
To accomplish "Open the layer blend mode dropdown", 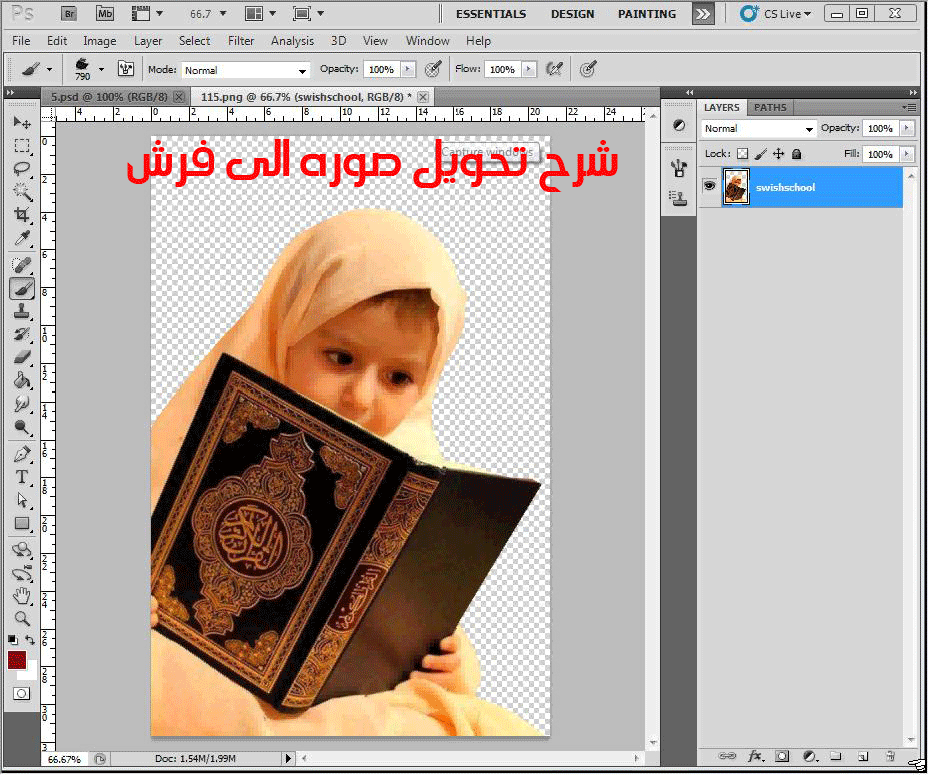I will point(759,129).
